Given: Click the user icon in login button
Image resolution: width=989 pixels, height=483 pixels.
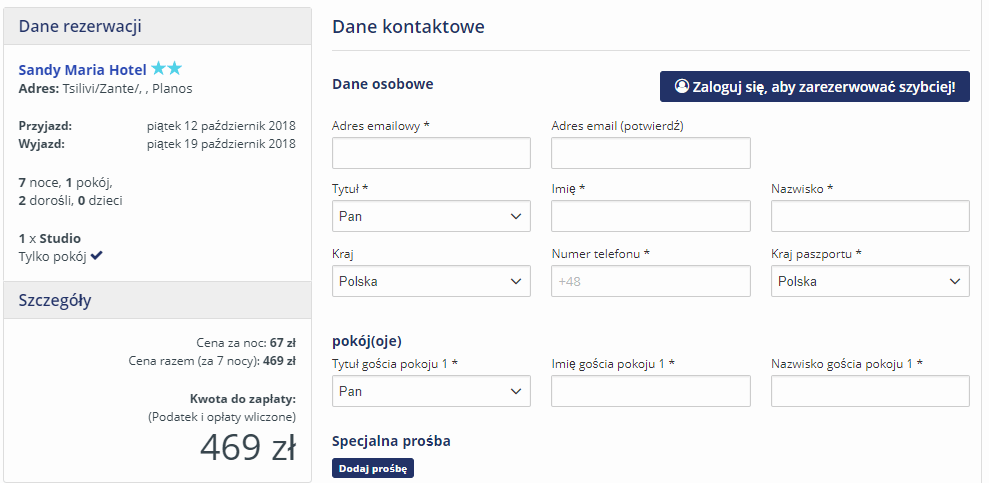Looking at the screenshot, I should [x=682, y=87].
